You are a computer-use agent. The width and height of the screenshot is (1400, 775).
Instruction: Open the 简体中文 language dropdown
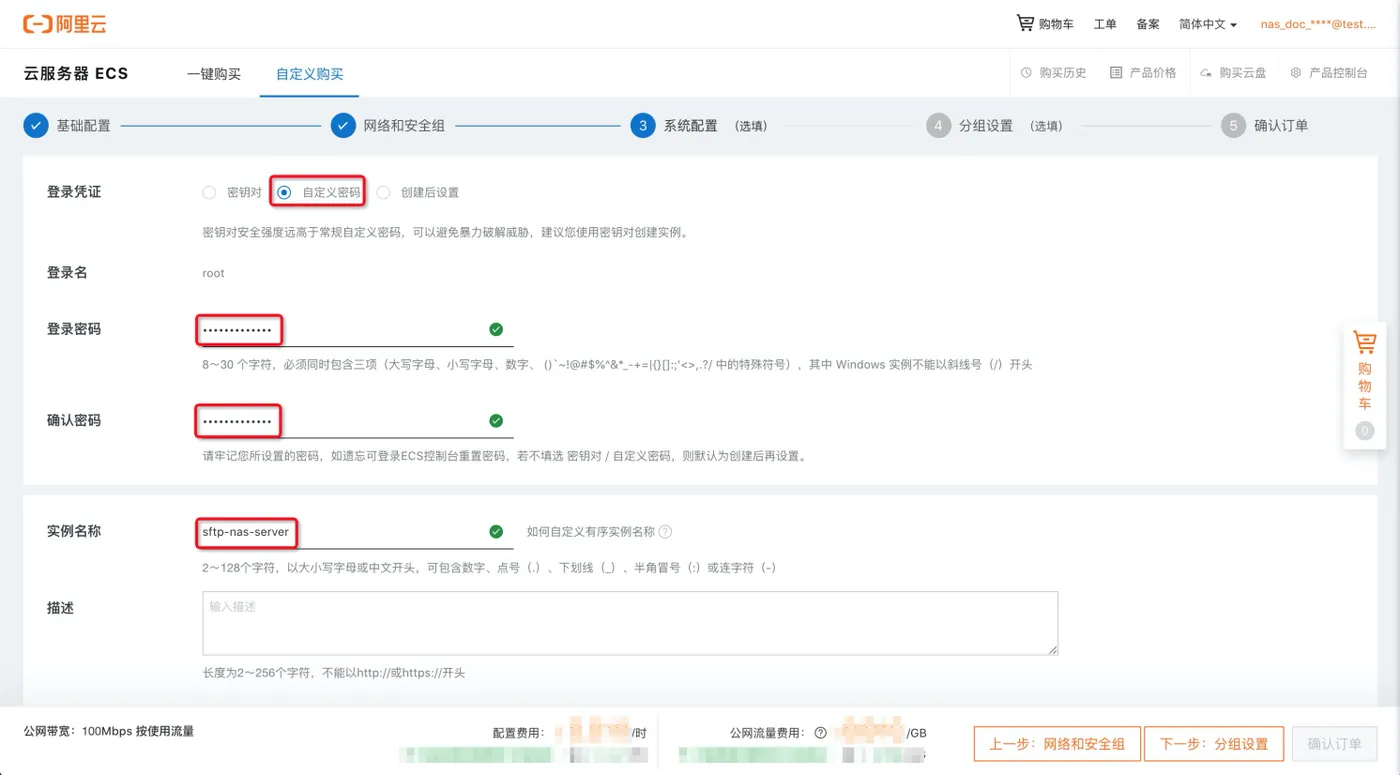pos(1208,24)
